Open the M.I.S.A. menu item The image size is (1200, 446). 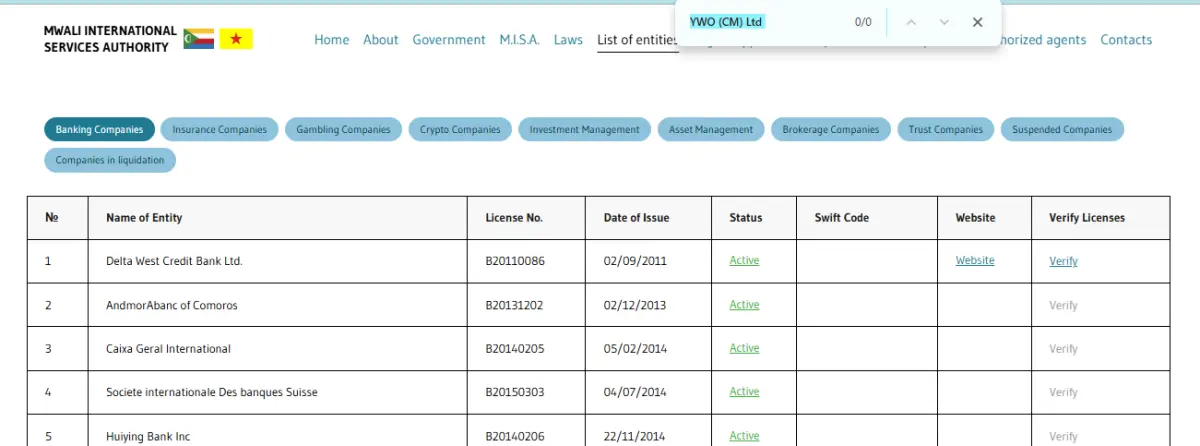click(x=520, y=40)
